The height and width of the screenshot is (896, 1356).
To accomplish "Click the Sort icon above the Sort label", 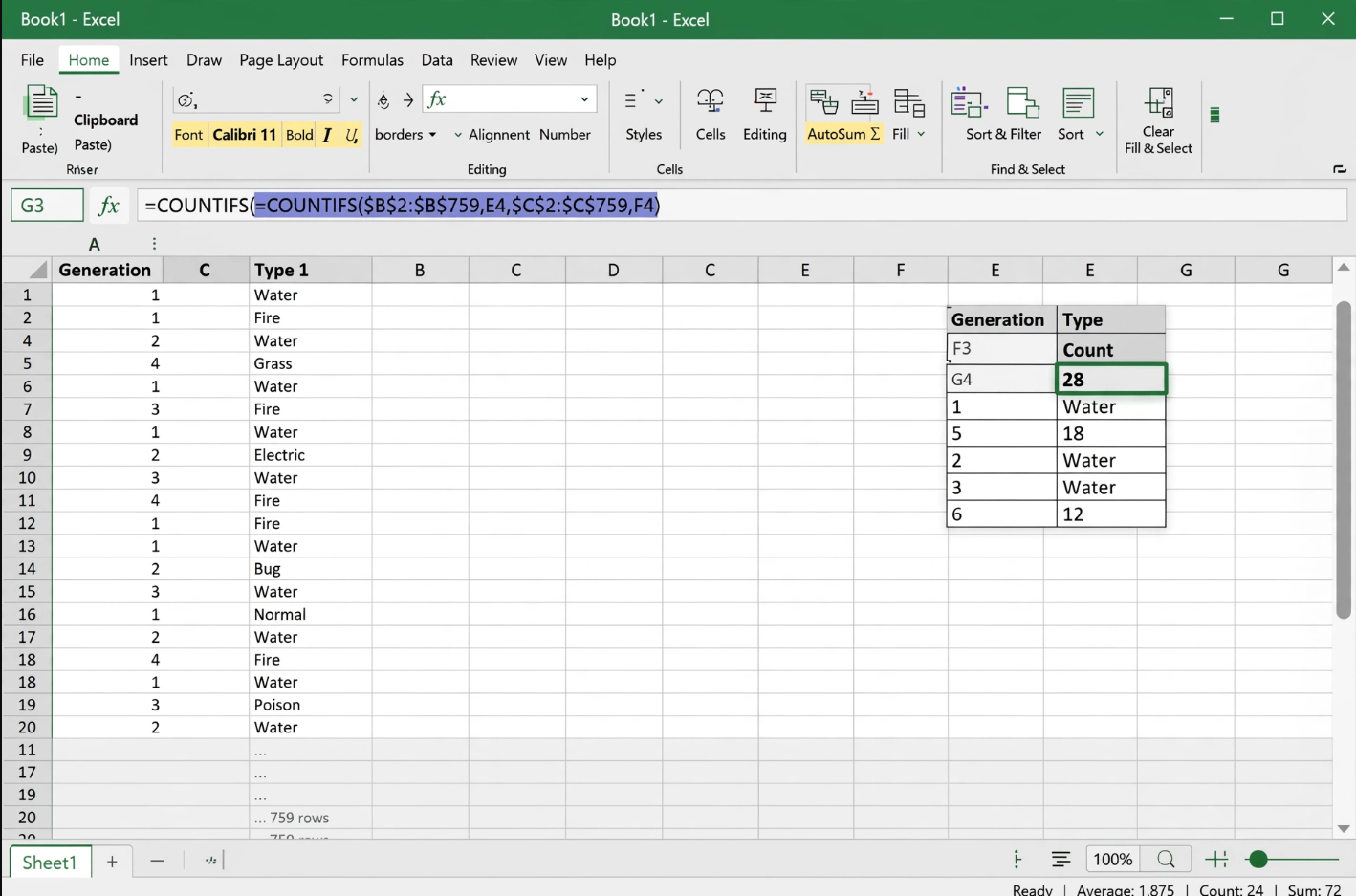I will (1078, 102).
